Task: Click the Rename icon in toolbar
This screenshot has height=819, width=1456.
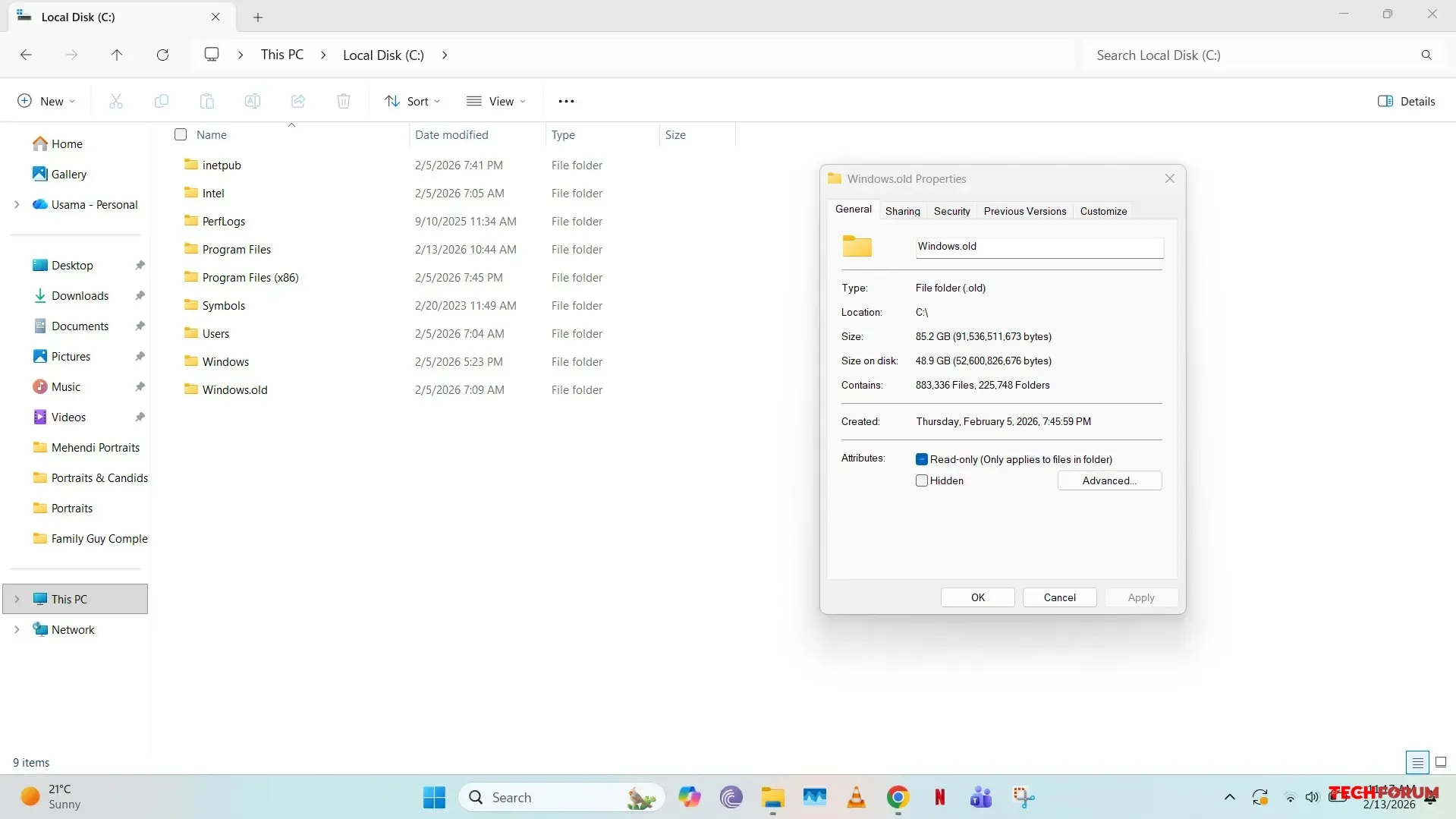Action: point(253,101)
